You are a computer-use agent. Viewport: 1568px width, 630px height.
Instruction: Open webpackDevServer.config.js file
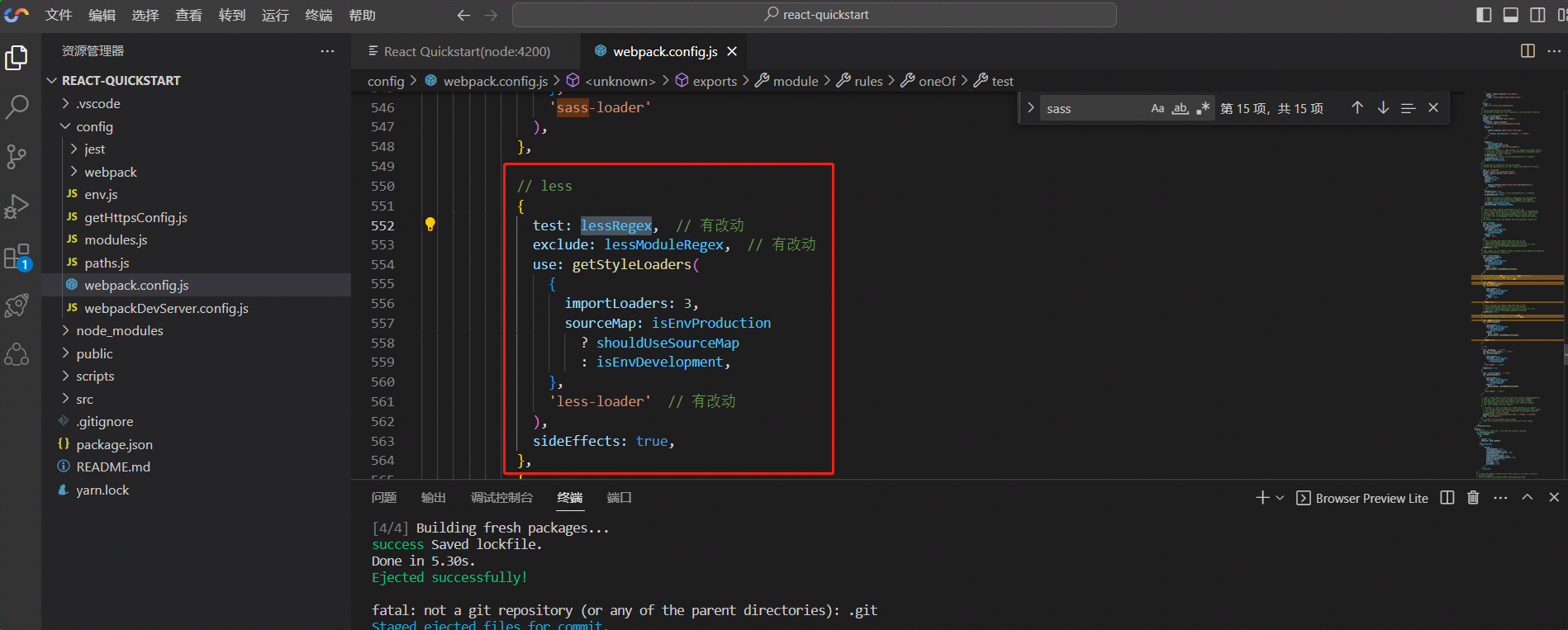tap(166, 308)
